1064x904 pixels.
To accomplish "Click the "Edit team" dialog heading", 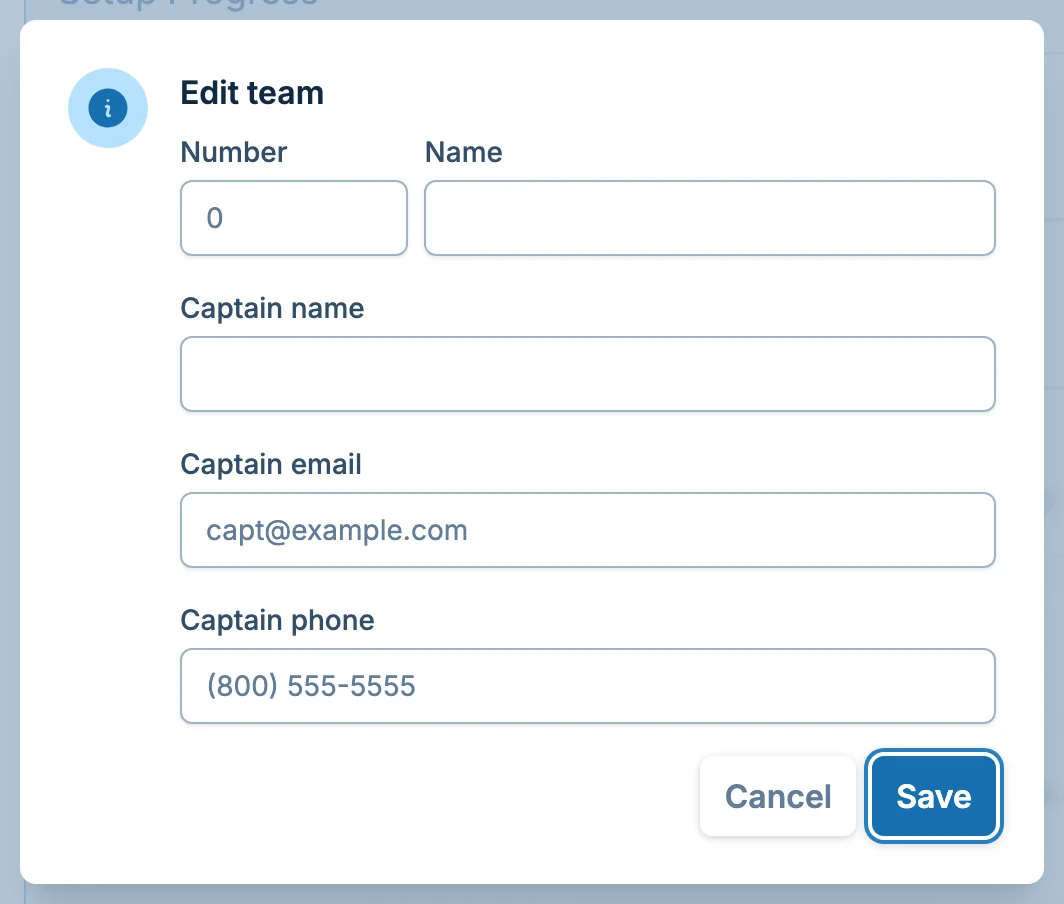I will tap(252, 93).
